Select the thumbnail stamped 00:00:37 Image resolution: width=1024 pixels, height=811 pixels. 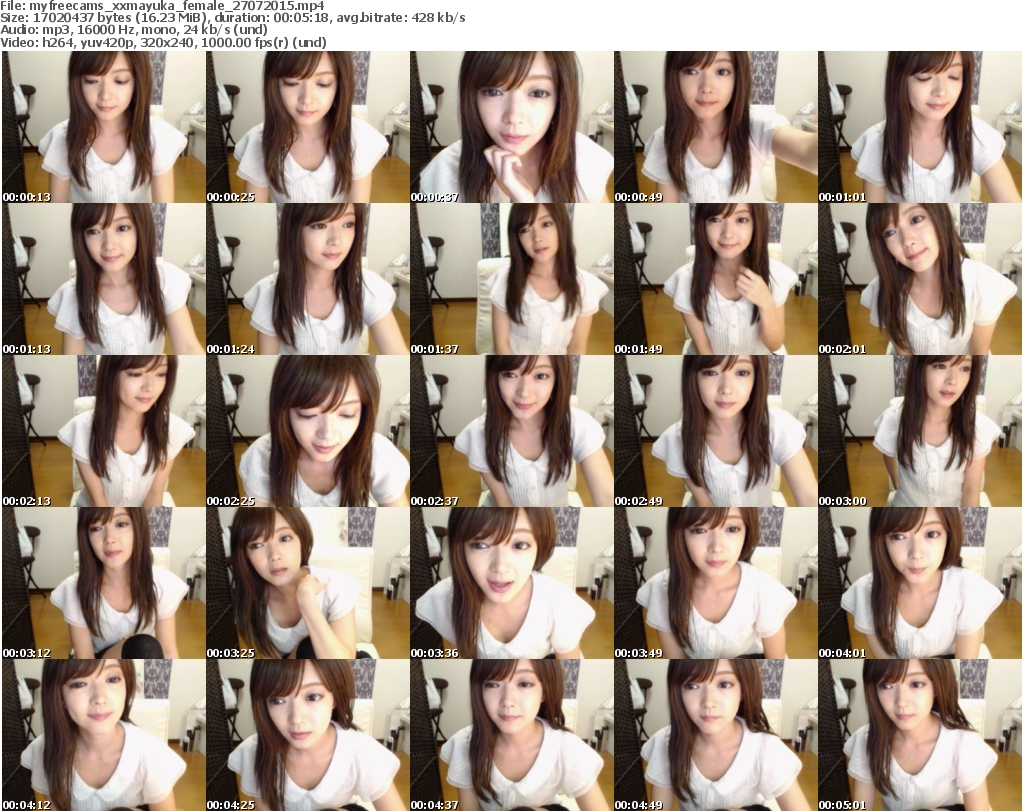point(511,127)
